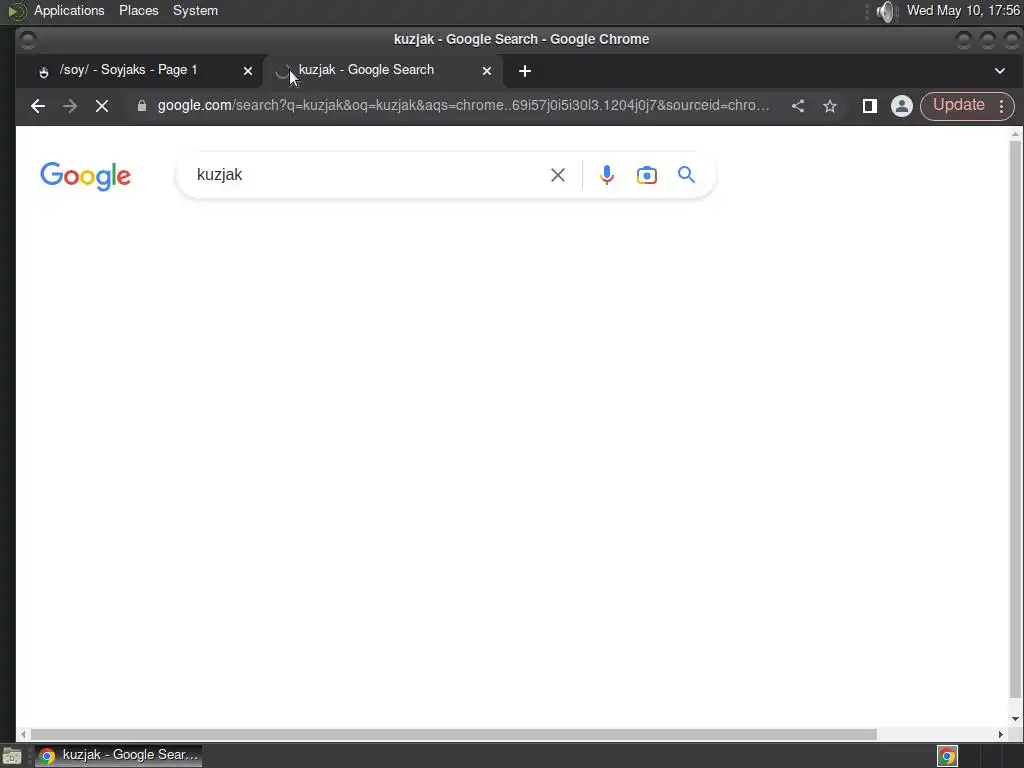Click the Google logo
This screenshot has width=1024, height=768.
86,176
